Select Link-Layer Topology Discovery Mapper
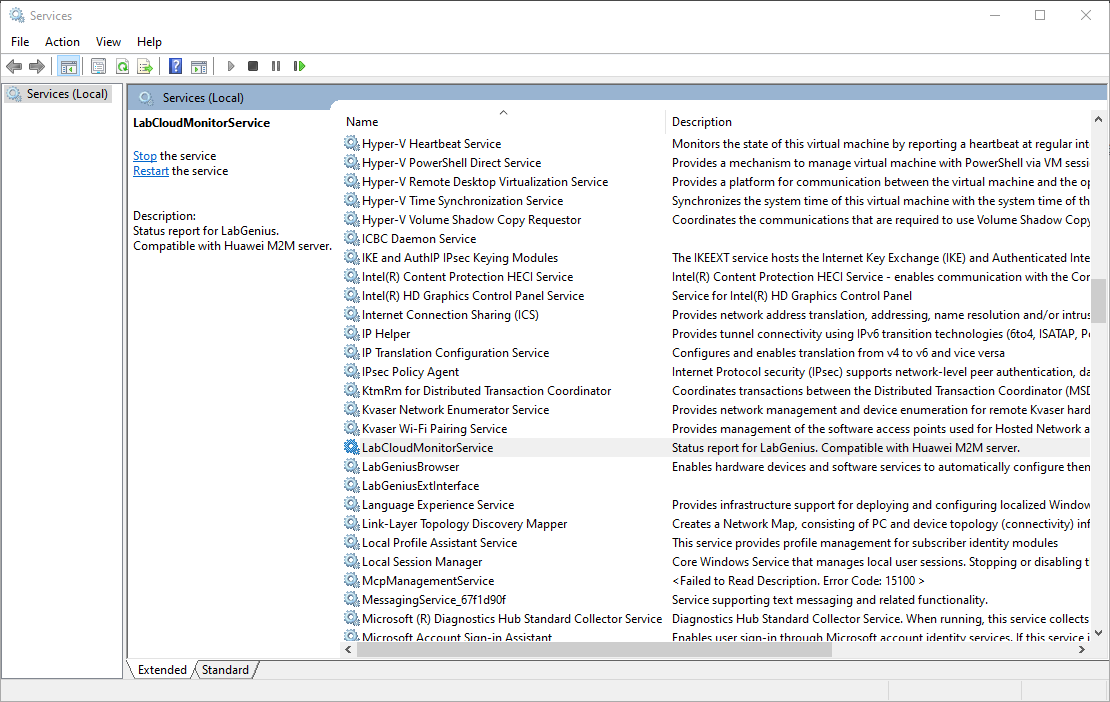Screen dimensions: 1110x702 pos(464,524)
